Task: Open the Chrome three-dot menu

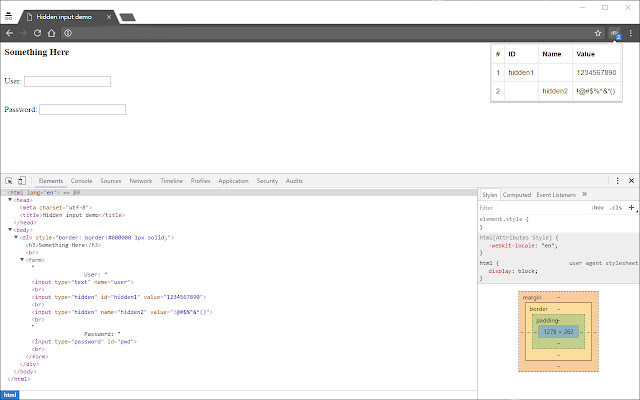Action: (631, 33)
